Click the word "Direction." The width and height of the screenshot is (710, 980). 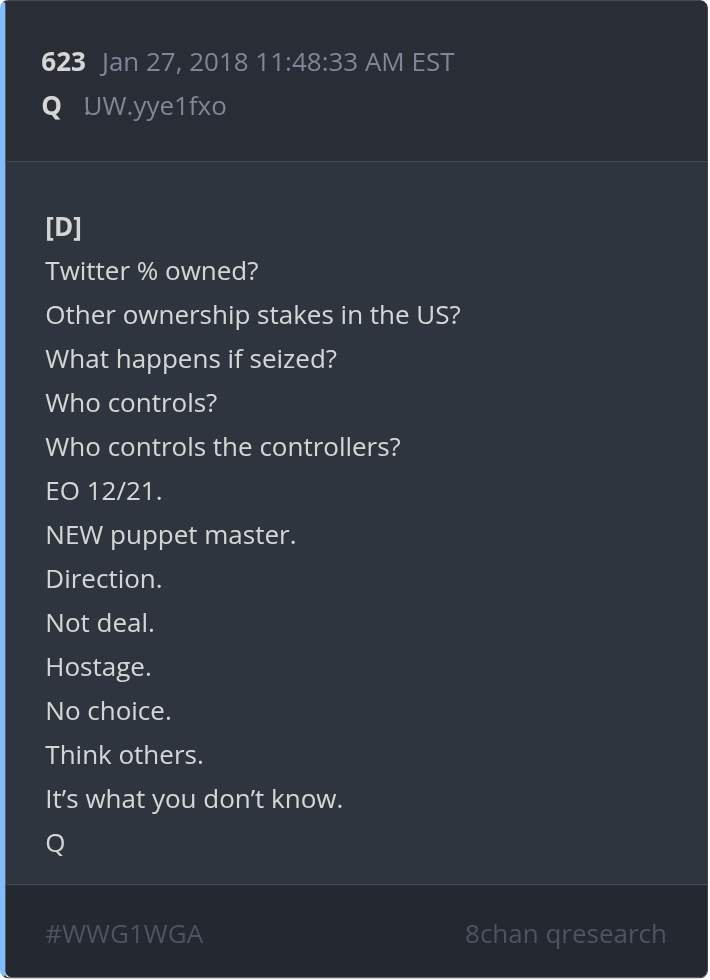(x=104, y=579)
